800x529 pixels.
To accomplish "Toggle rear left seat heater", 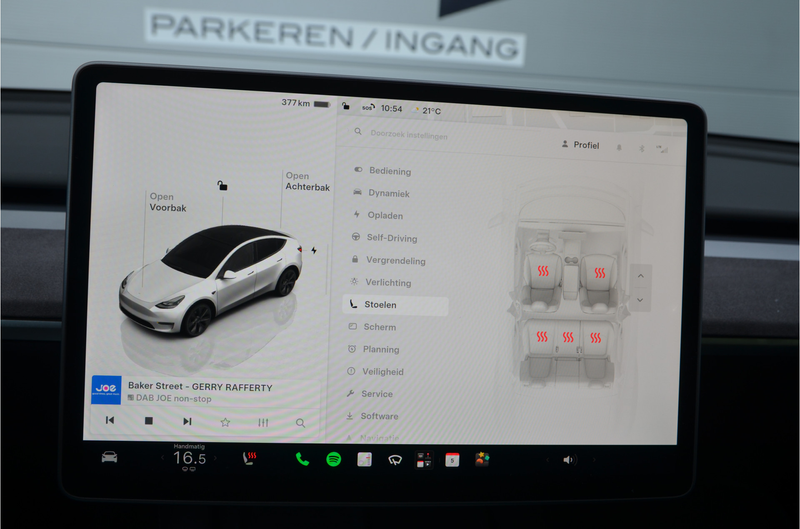I will [542, 336].
